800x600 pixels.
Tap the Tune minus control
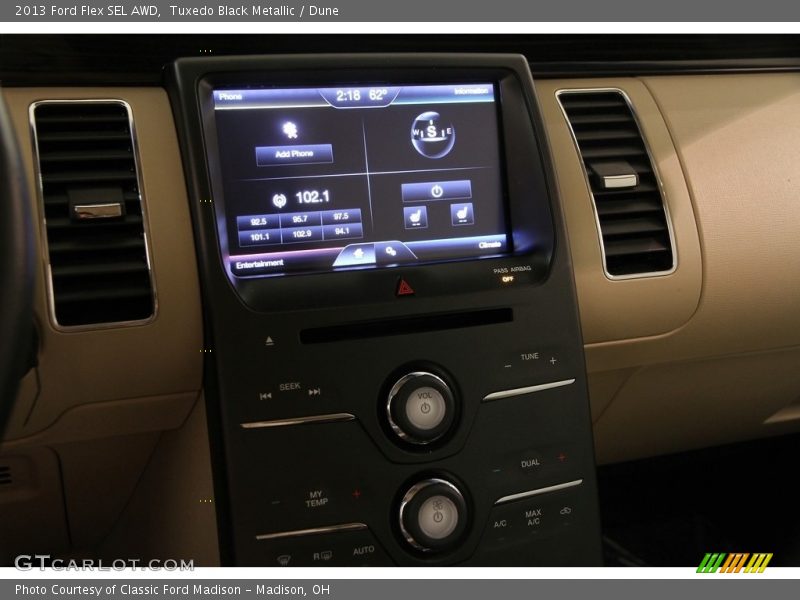click(x=508, y=366)
